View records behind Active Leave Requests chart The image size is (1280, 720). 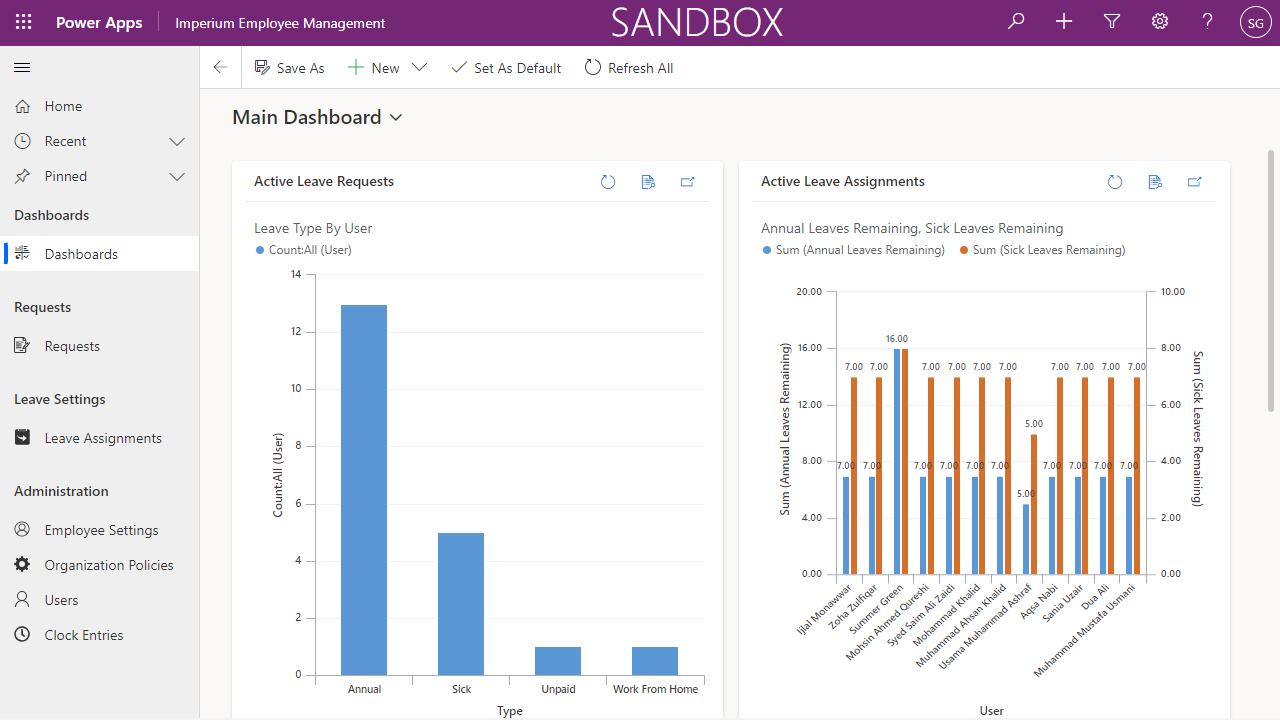[648, 182]
